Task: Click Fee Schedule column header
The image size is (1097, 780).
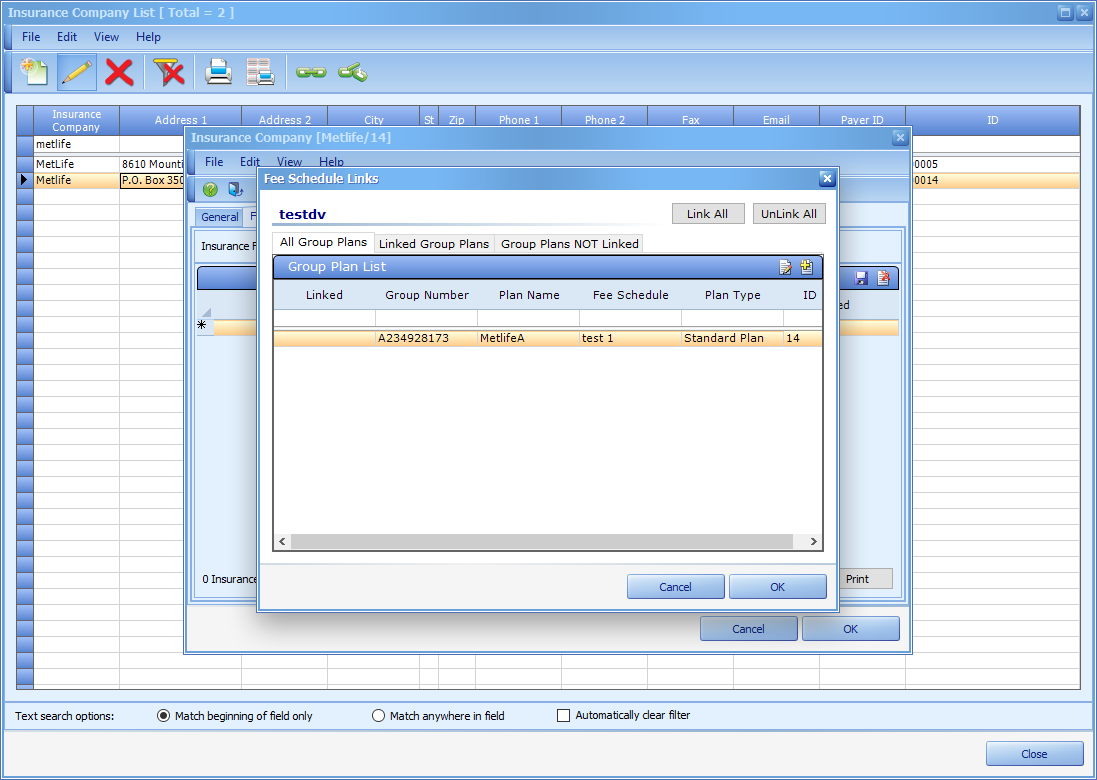Action: pyautogui.click(x=630, y=295)
